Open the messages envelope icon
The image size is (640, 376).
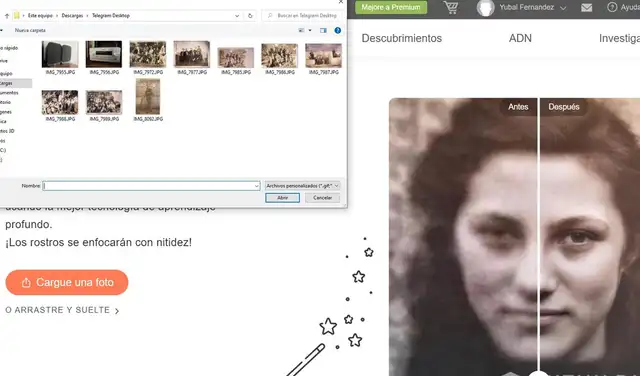(x=587, y=7)
